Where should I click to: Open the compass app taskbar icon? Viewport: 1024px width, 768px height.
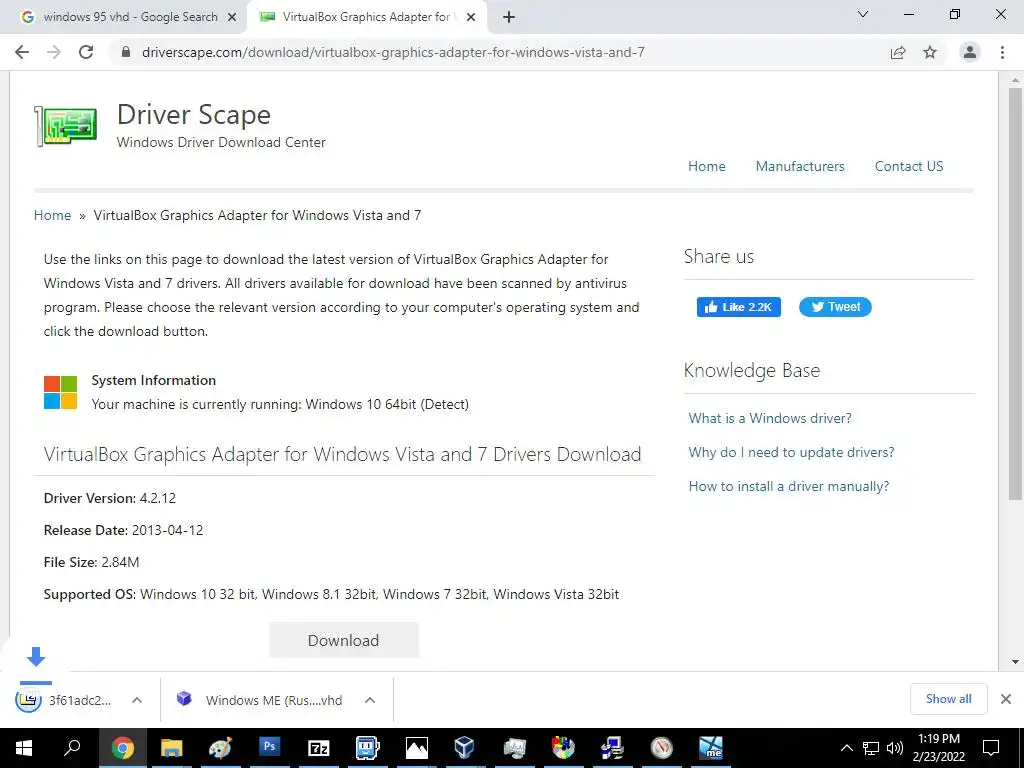point(662,748)
